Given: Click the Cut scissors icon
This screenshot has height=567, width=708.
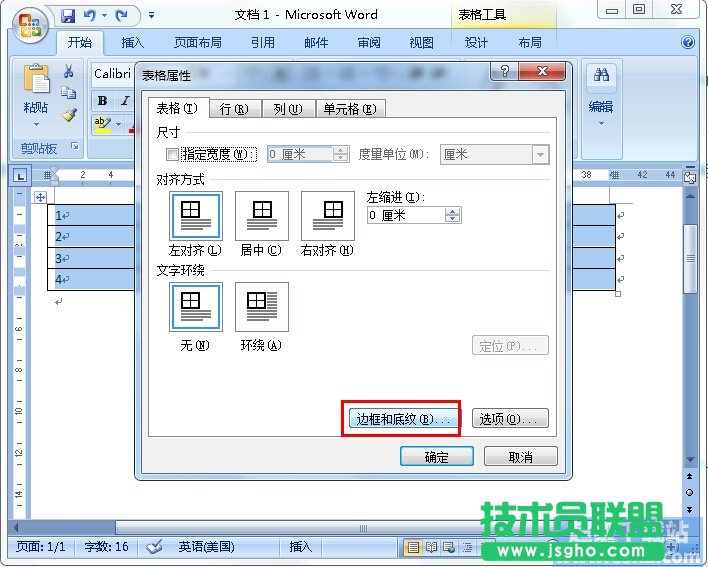Looking at the screenshot, I should coord(69,72).
